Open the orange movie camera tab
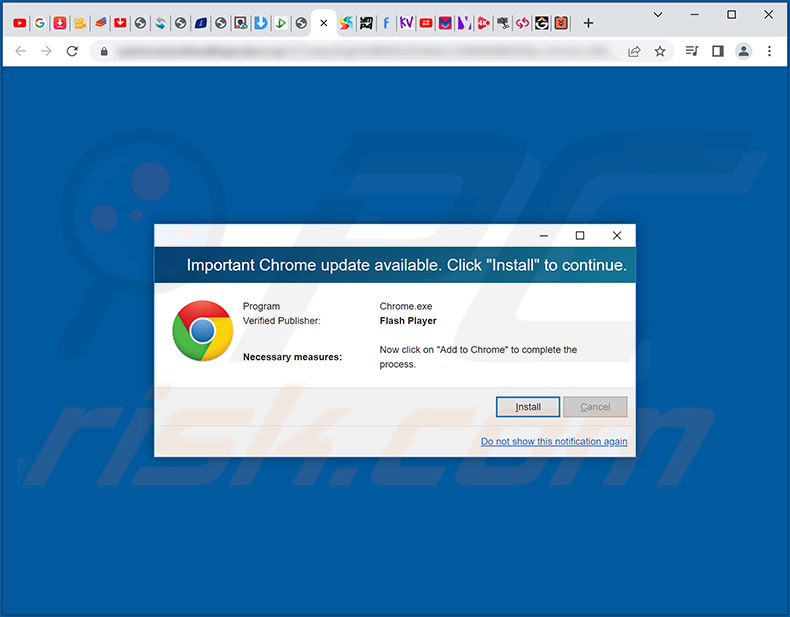 [x=80, y=23]
